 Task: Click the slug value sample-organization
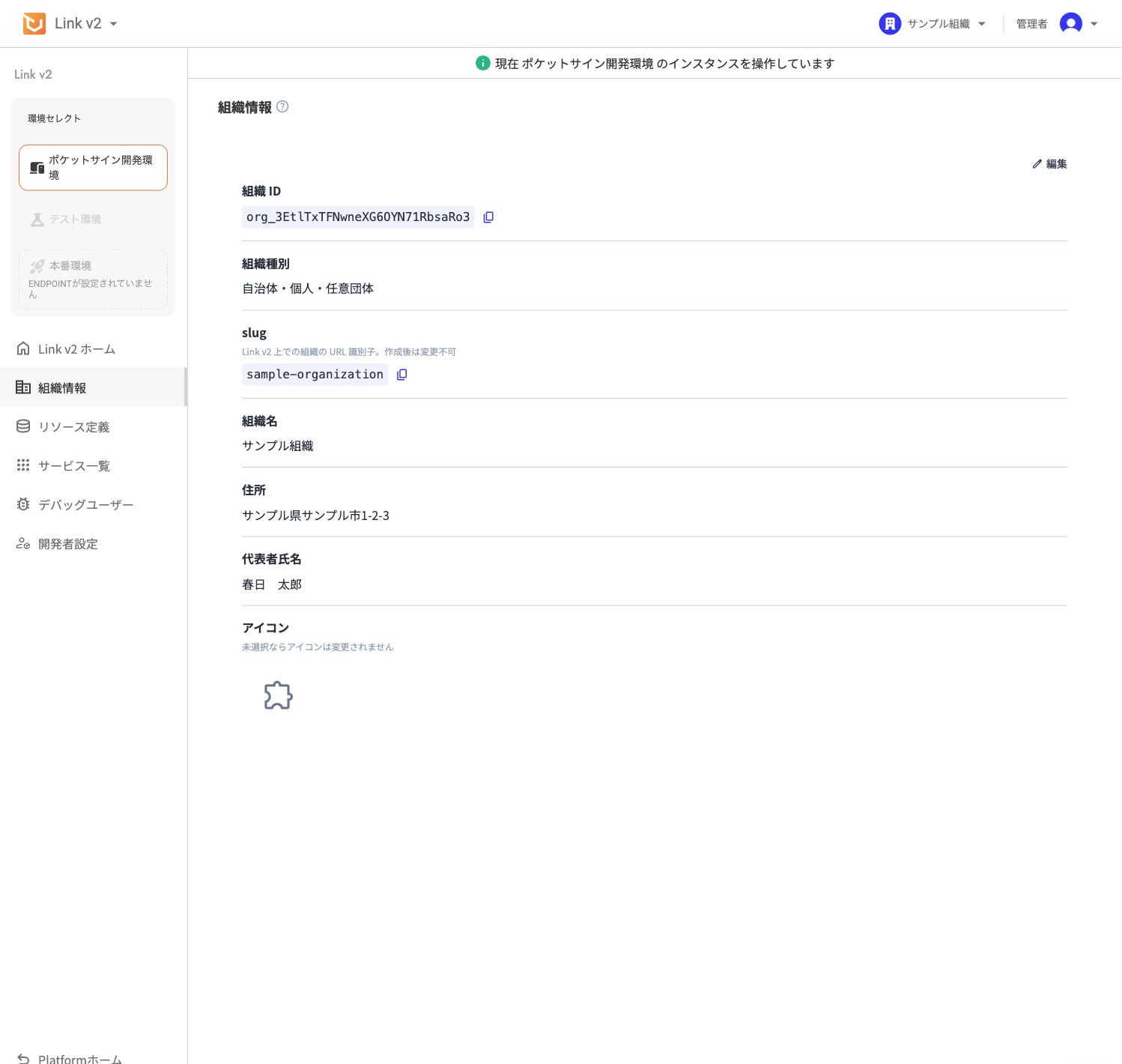tap(315, 375)
